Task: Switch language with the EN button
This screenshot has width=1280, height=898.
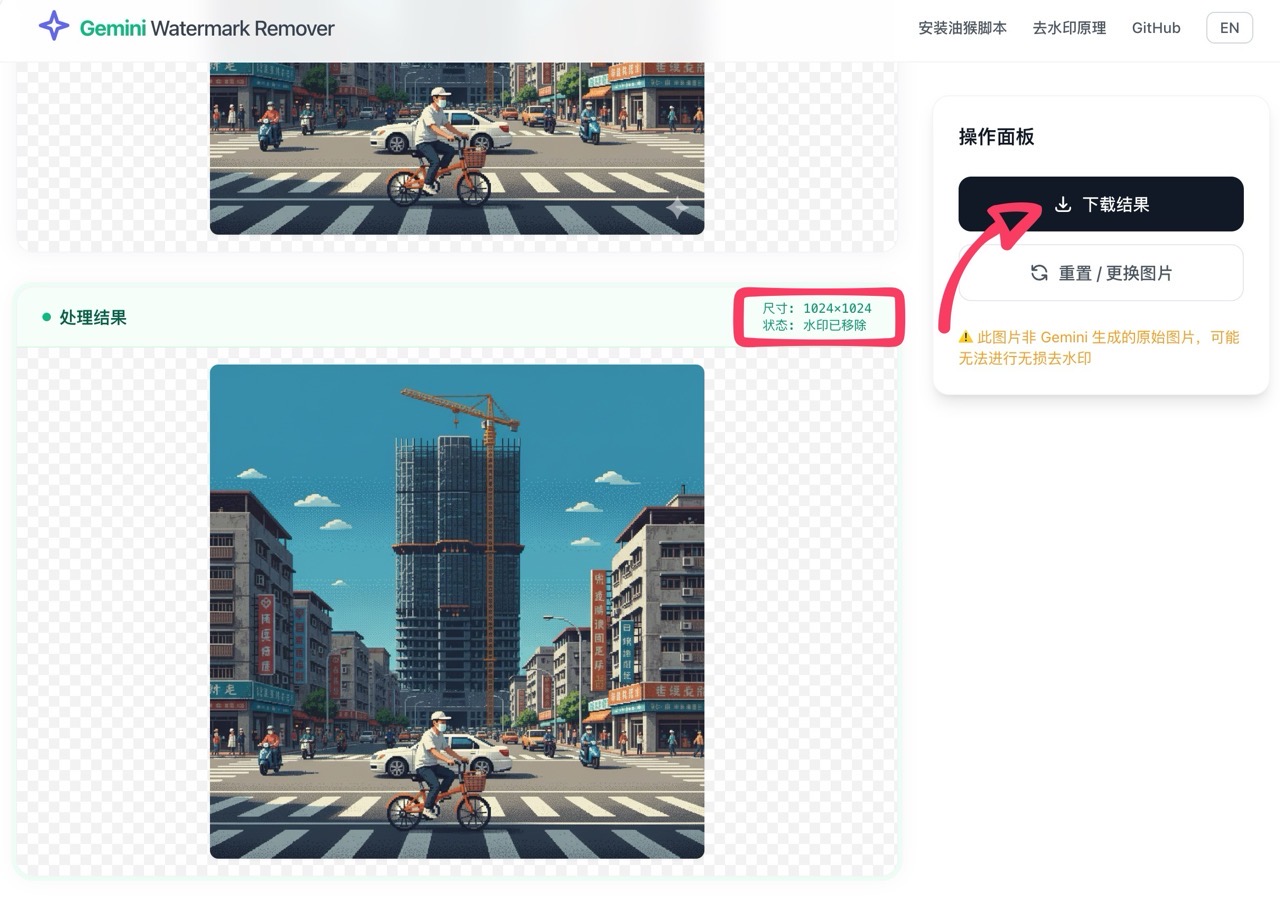Action: (x=1229, y=28)
